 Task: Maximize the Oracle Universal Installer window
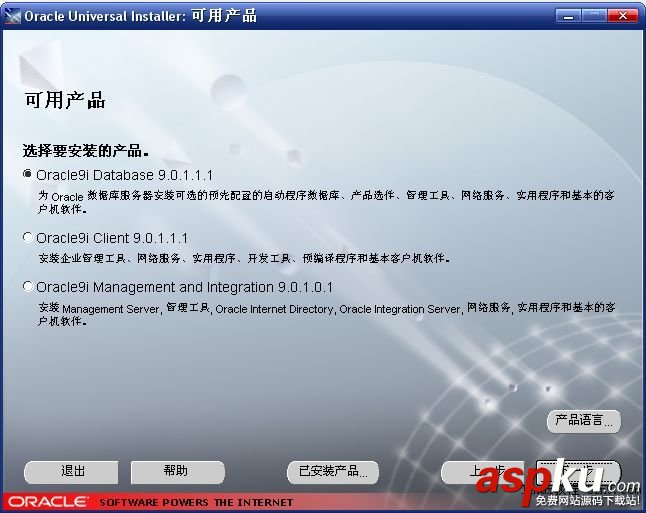594,16
